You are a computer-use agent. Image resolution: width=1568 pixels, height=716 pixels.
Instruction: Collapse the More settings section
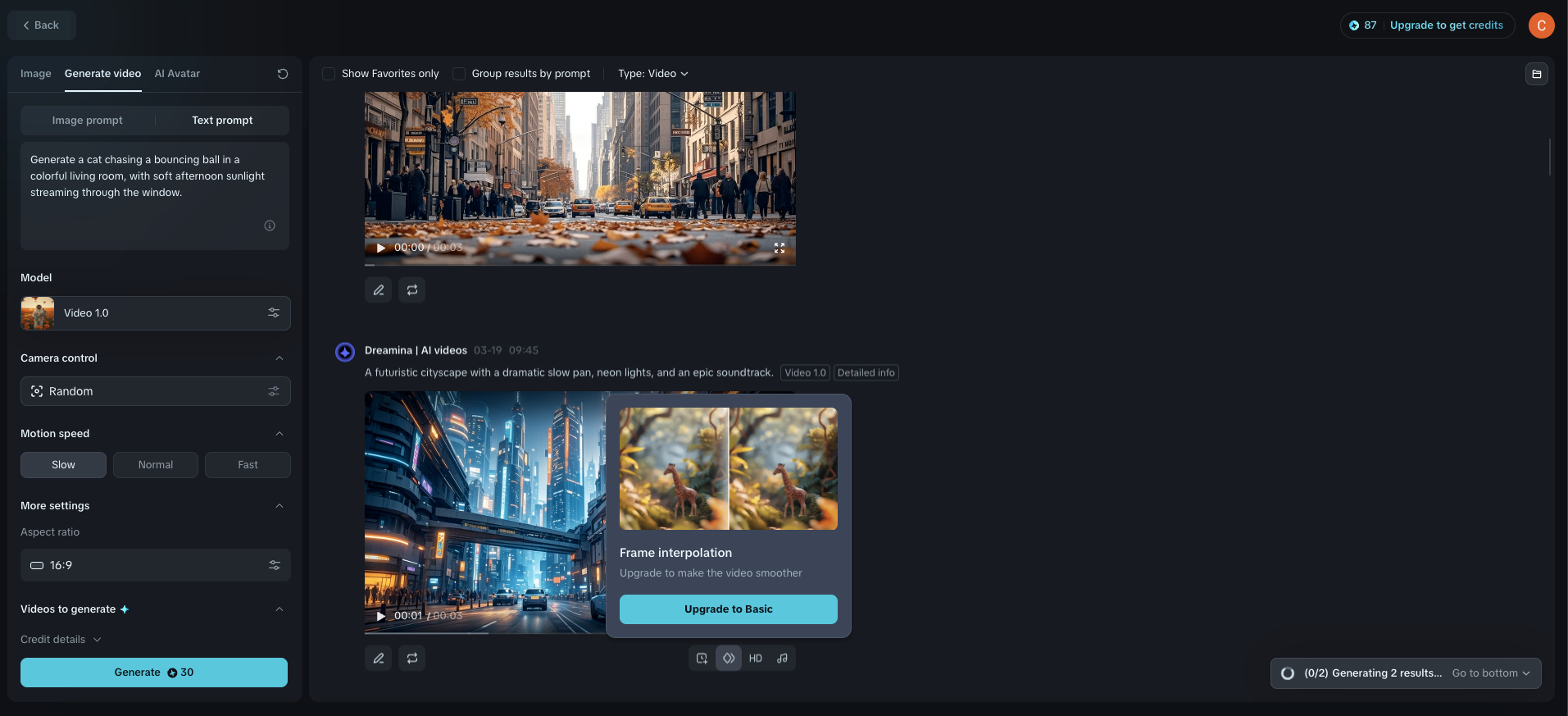click(x=280, y=506)
